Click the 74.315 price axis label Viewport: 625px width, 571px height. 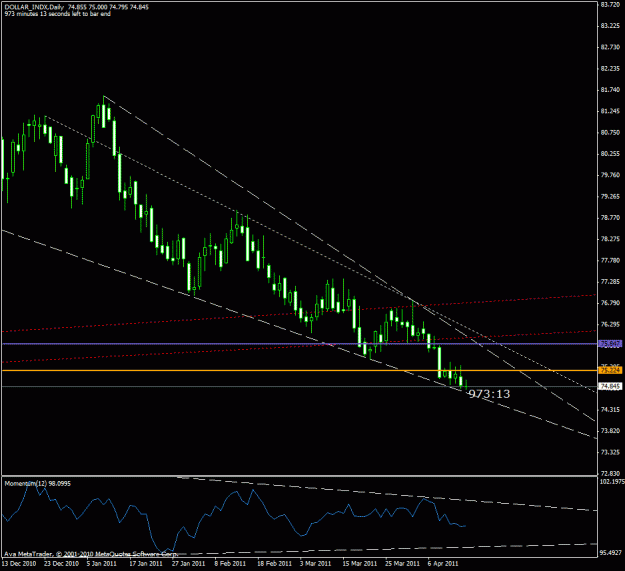[610, 410]
